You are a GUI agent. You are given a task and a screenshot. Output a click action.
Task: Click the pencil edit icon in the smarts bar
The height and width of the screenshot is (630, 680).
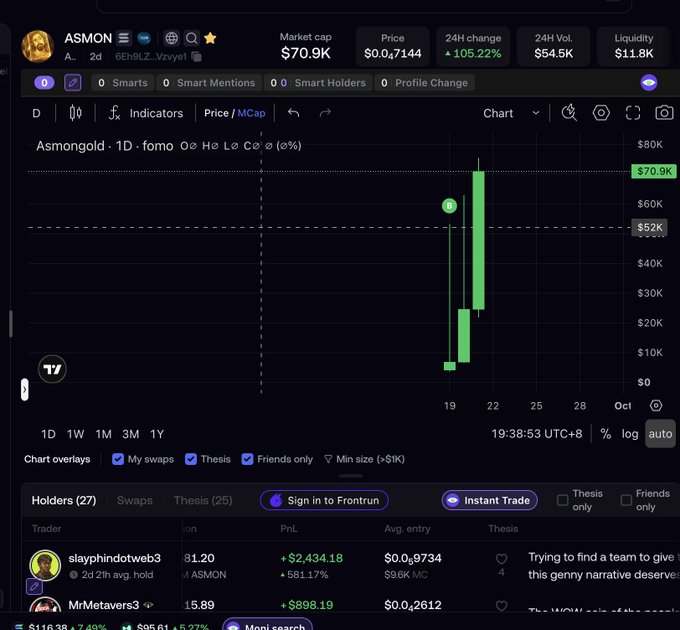coord(72,82)
